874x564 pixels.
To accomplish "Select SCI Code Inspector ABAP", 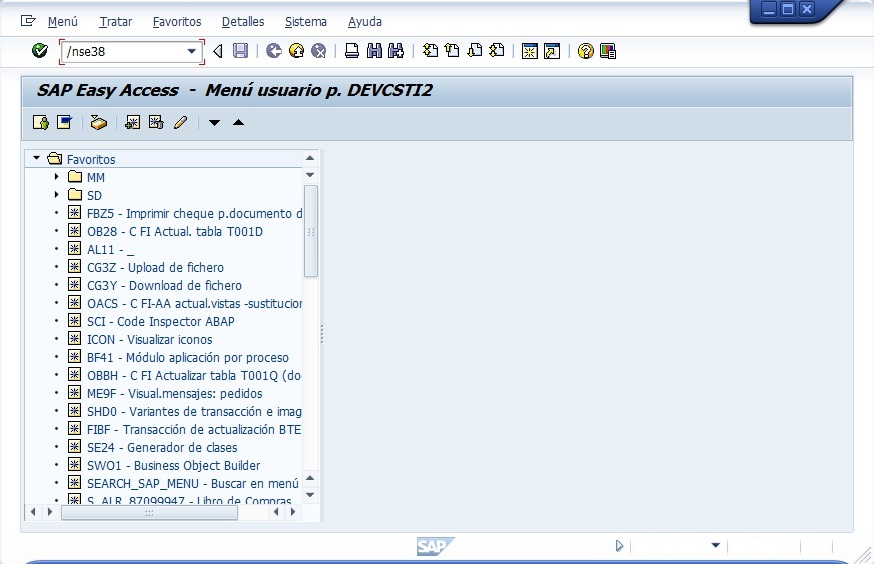I will (161, 322).
